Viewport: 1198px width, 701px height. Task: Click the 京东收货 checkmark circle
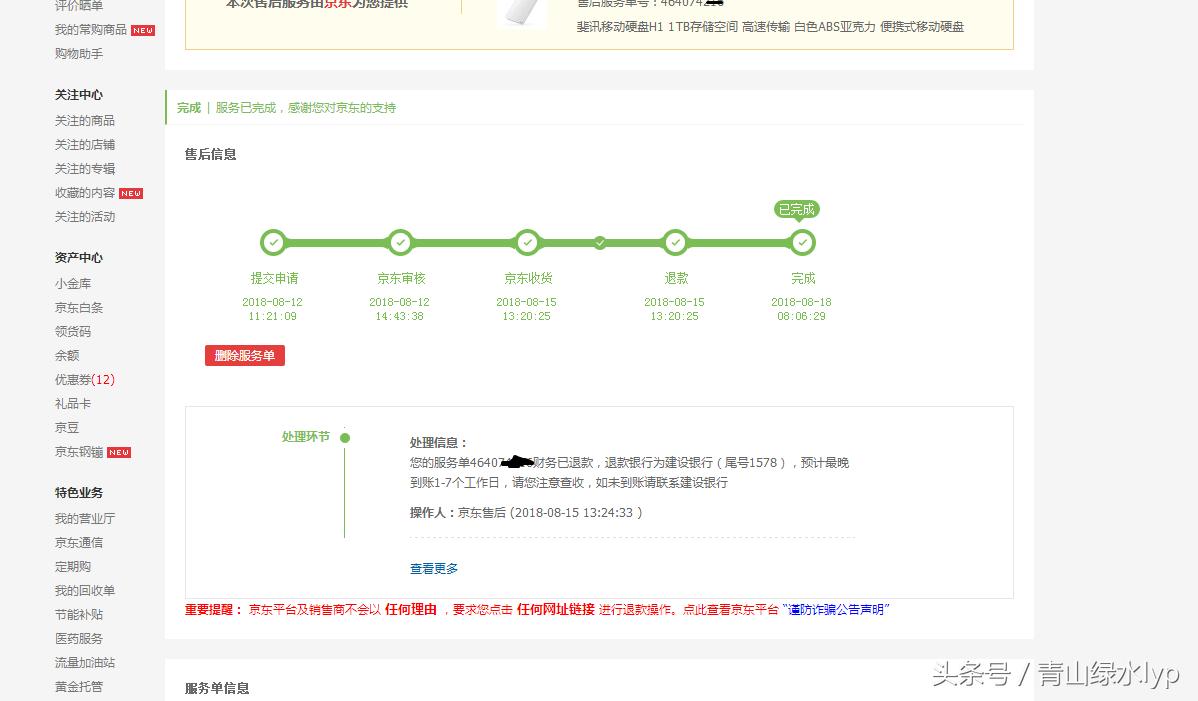pyautogui.click(x=528, y=242)
